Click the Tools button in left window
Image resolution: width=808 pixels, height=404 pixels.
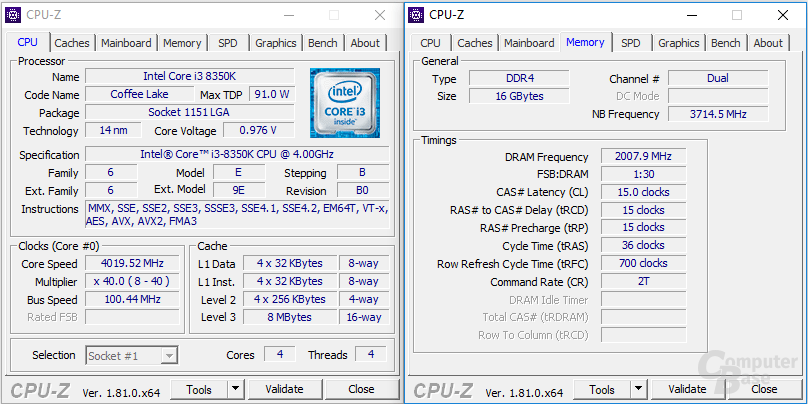tap(199, 389)
